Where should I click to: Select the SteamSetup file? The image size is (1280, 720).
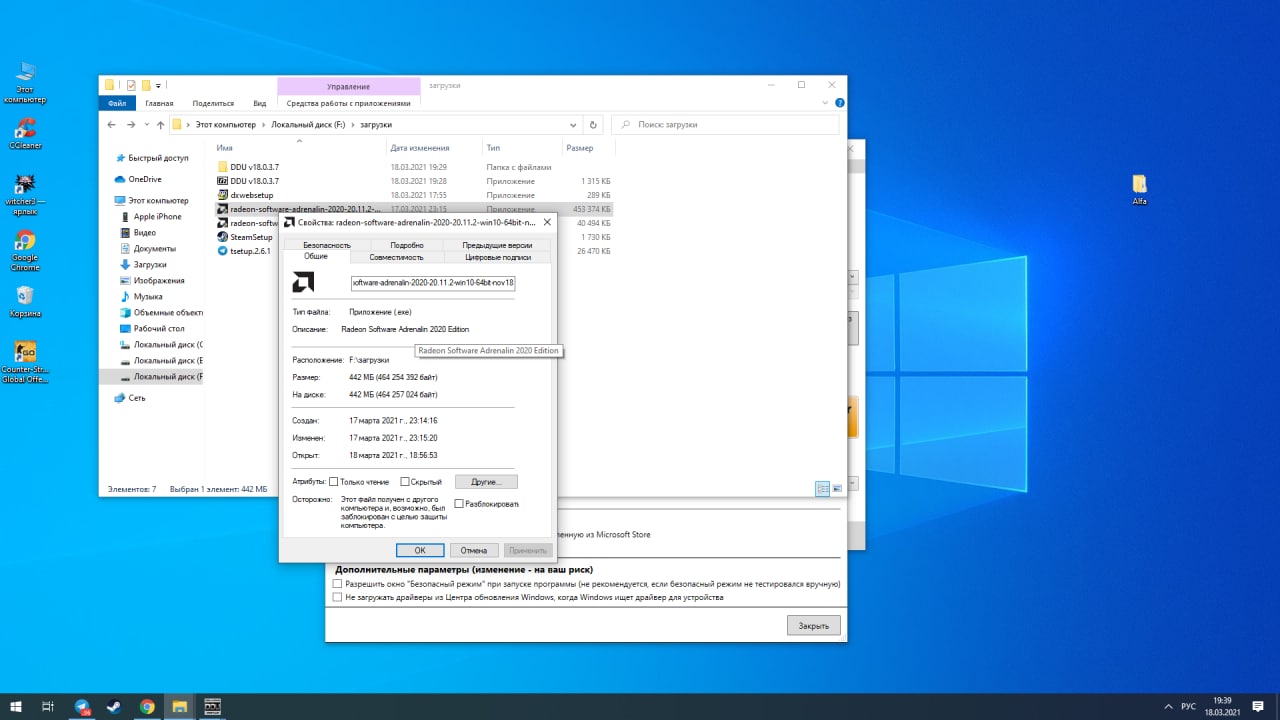tap(251, 237)
